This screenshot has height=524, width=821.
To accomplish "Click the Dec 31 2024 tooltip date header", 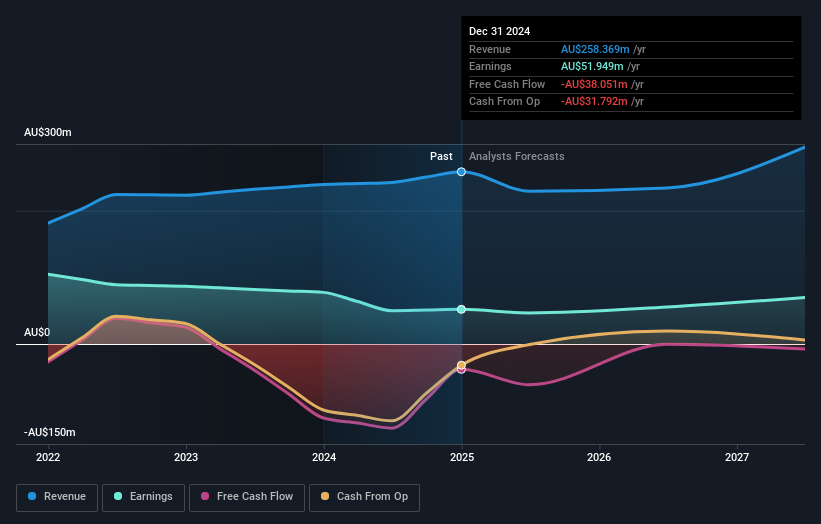I will (x=497, y=31).
